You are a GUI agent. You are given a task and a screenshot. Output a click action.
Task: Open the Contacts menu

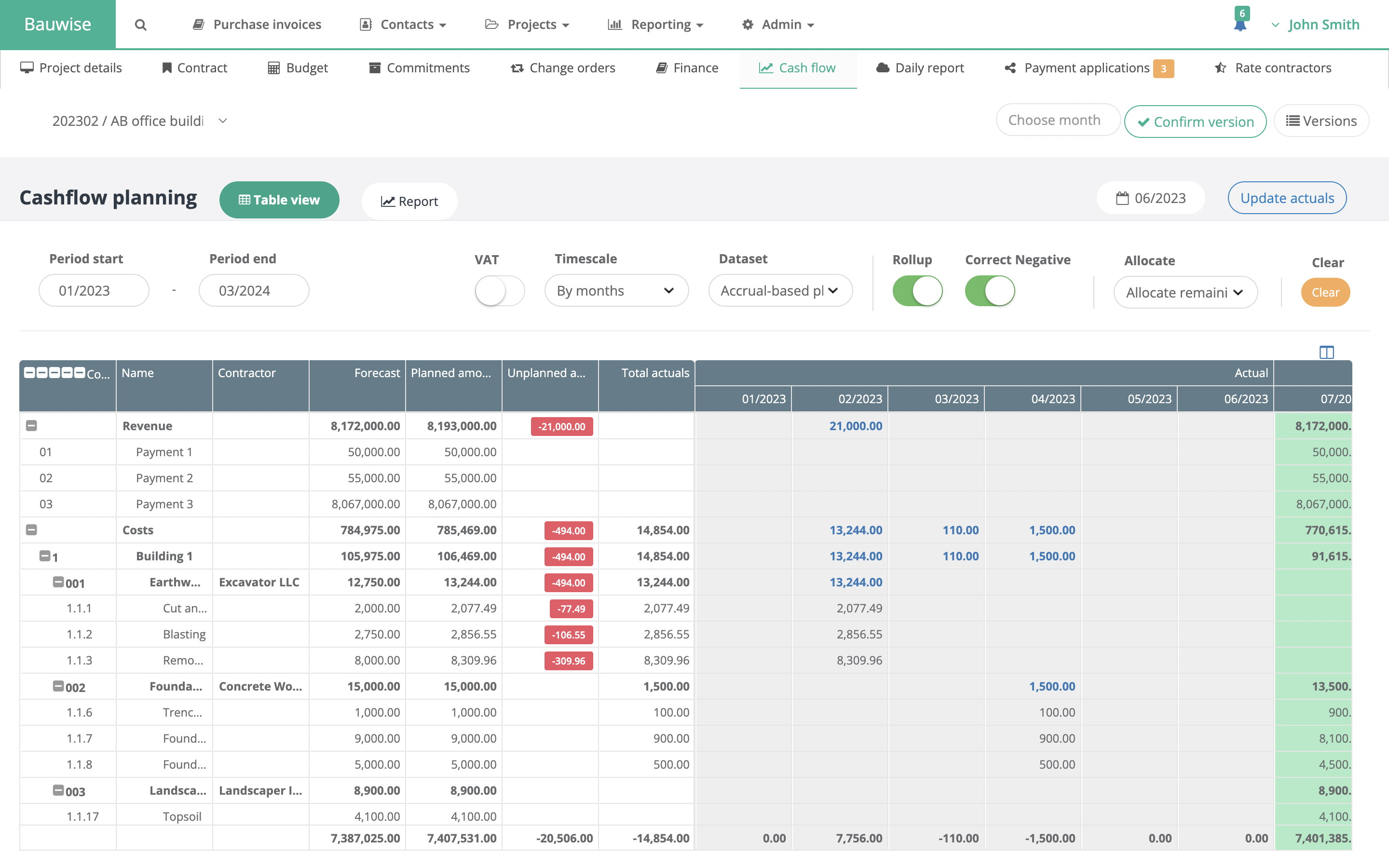[403, 25]
